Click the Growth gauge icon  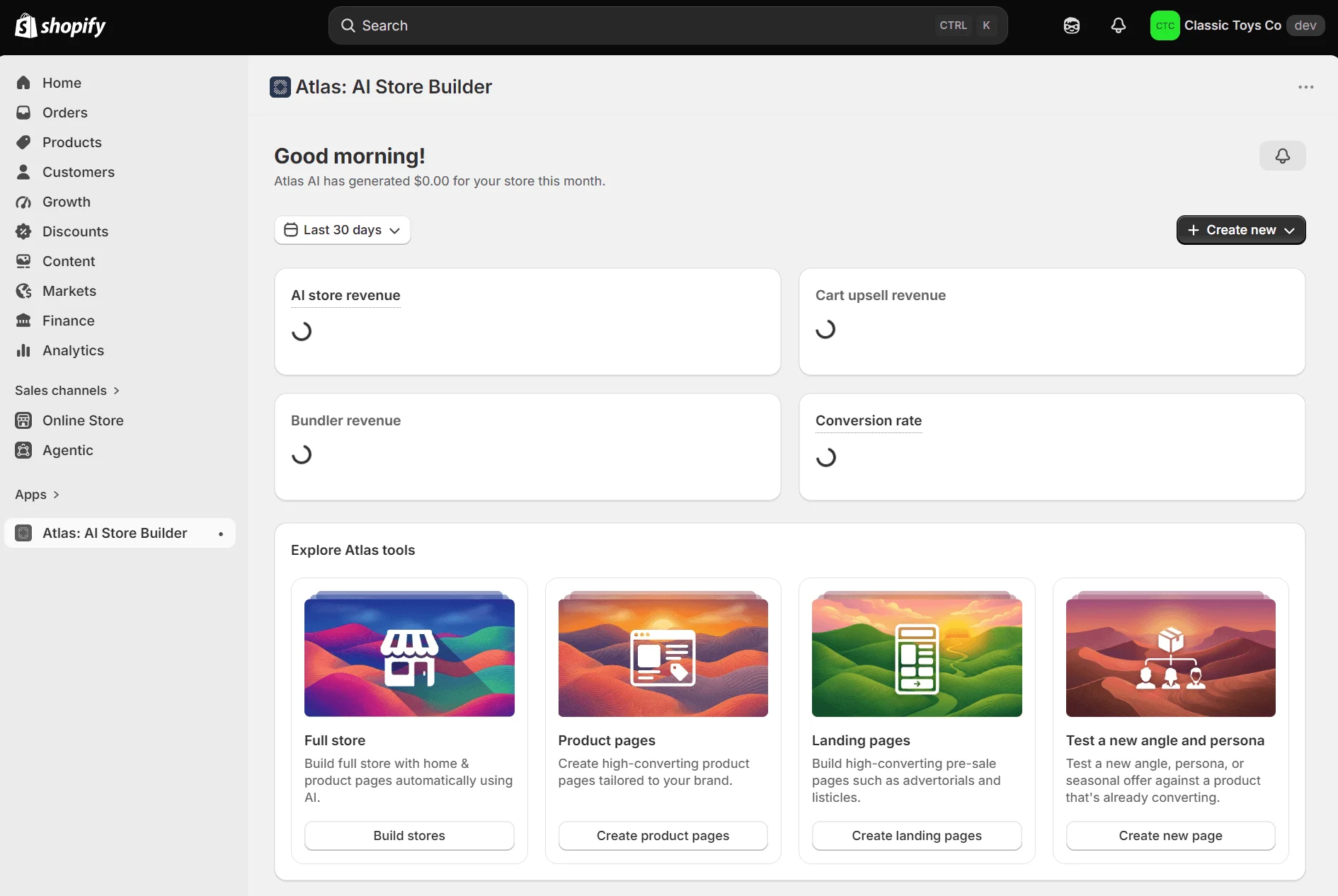[x=23, y=202]
